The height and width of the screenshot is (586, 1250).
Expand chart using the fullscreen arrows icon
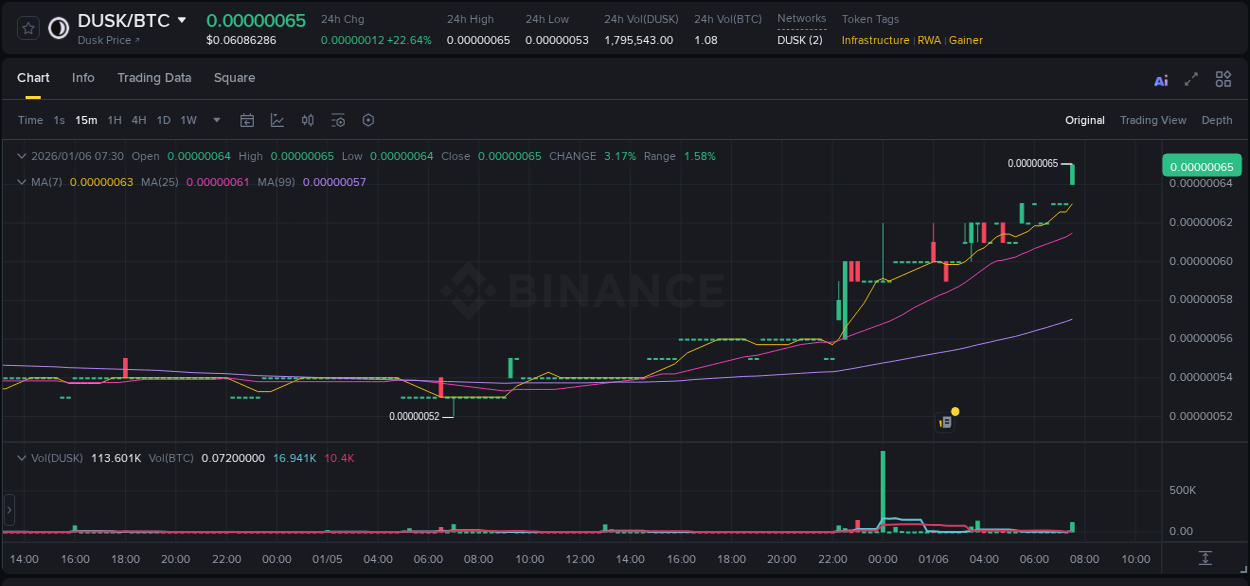tap(1190, 79)
